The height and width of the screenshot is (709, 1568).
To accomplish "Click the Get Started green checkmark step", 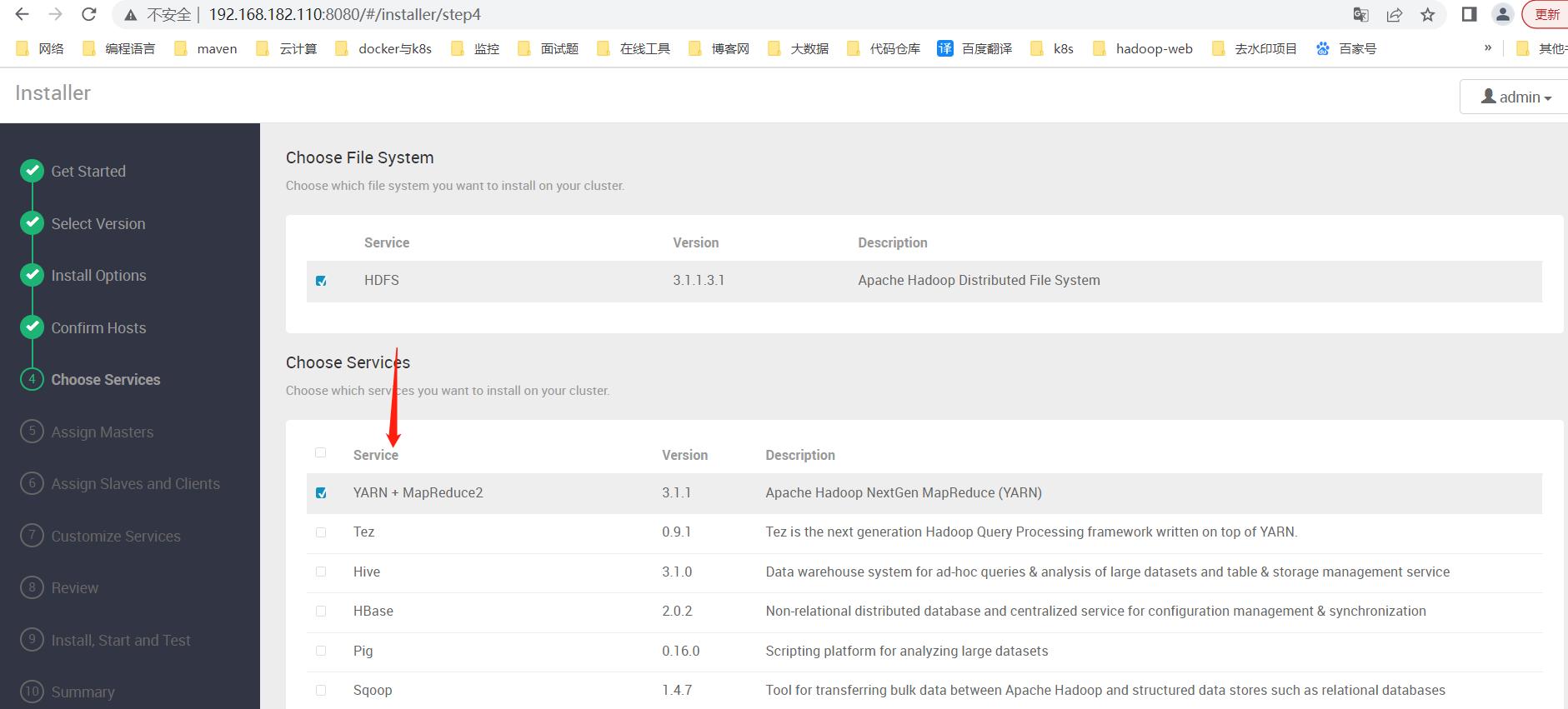I will (x=32, y=171).
